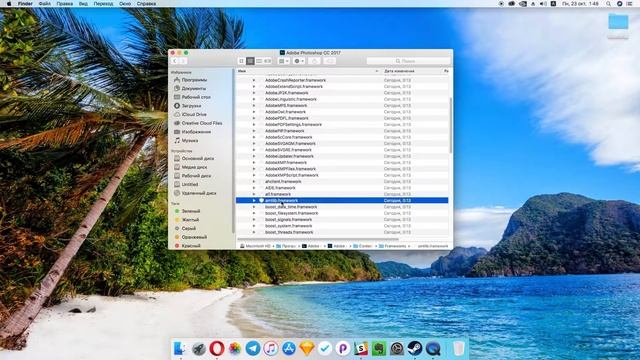Expand AdobeExtendScript.framework disclosure triangle

pos(253,87)
